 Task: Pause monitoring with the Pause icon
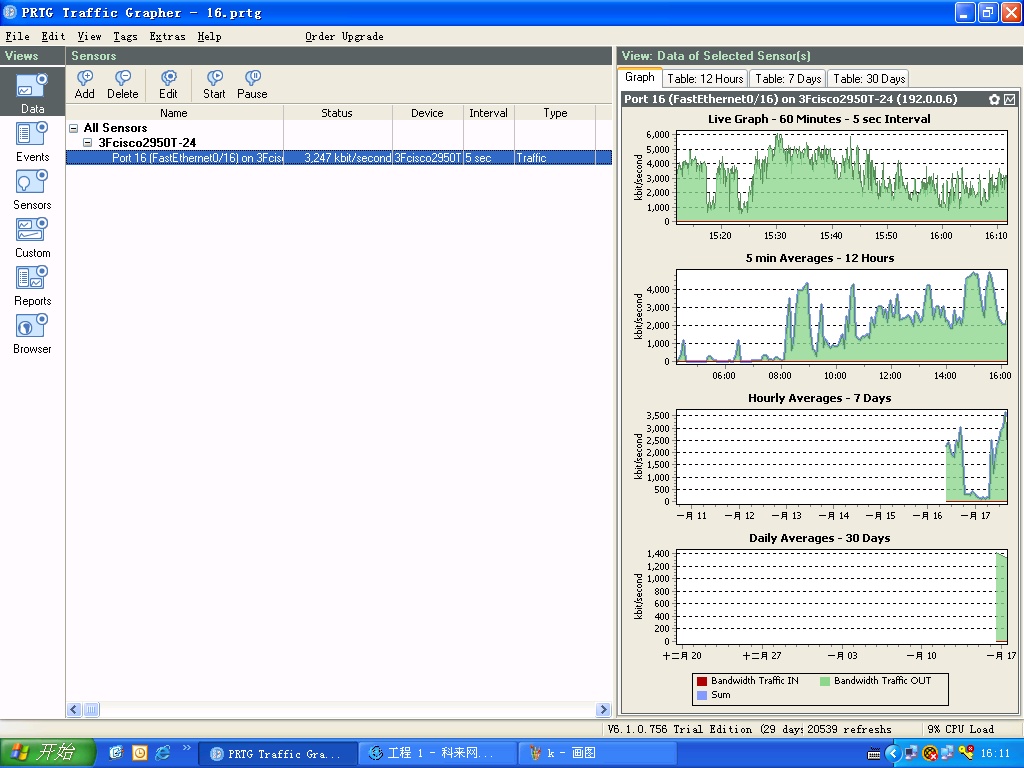pos(252,84)
